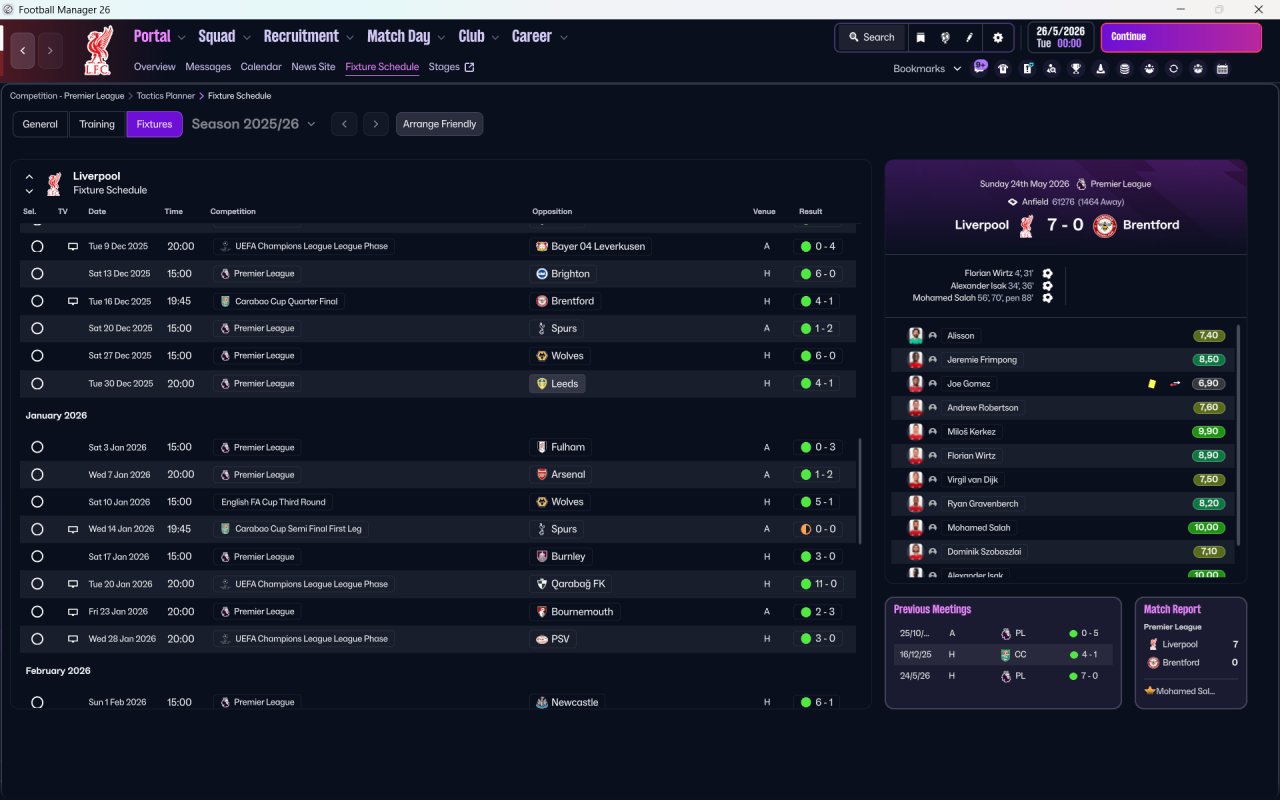The width and height of the screenshot is (1280, 800).
Task: Open the News Site sub-tab
Action: point(313,67)
